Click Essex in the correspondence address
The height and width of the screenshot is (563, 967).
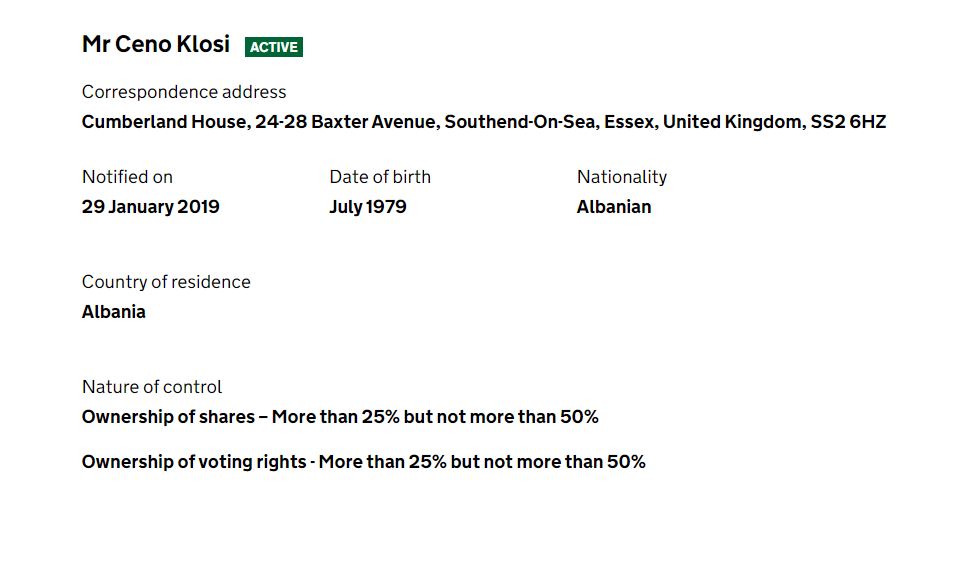click(629, 122)
